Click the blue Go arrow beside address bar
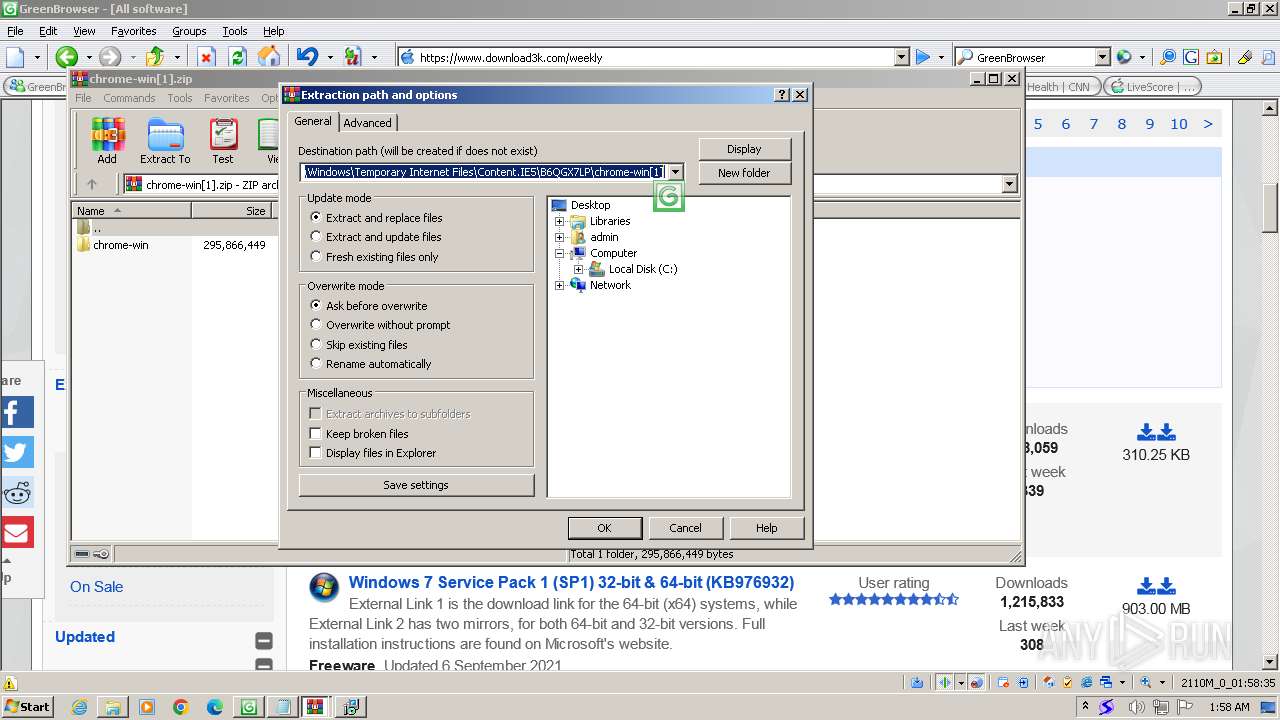Image resolution: width=1280 pixels, height=720 pixels. (x=923, y=57)
